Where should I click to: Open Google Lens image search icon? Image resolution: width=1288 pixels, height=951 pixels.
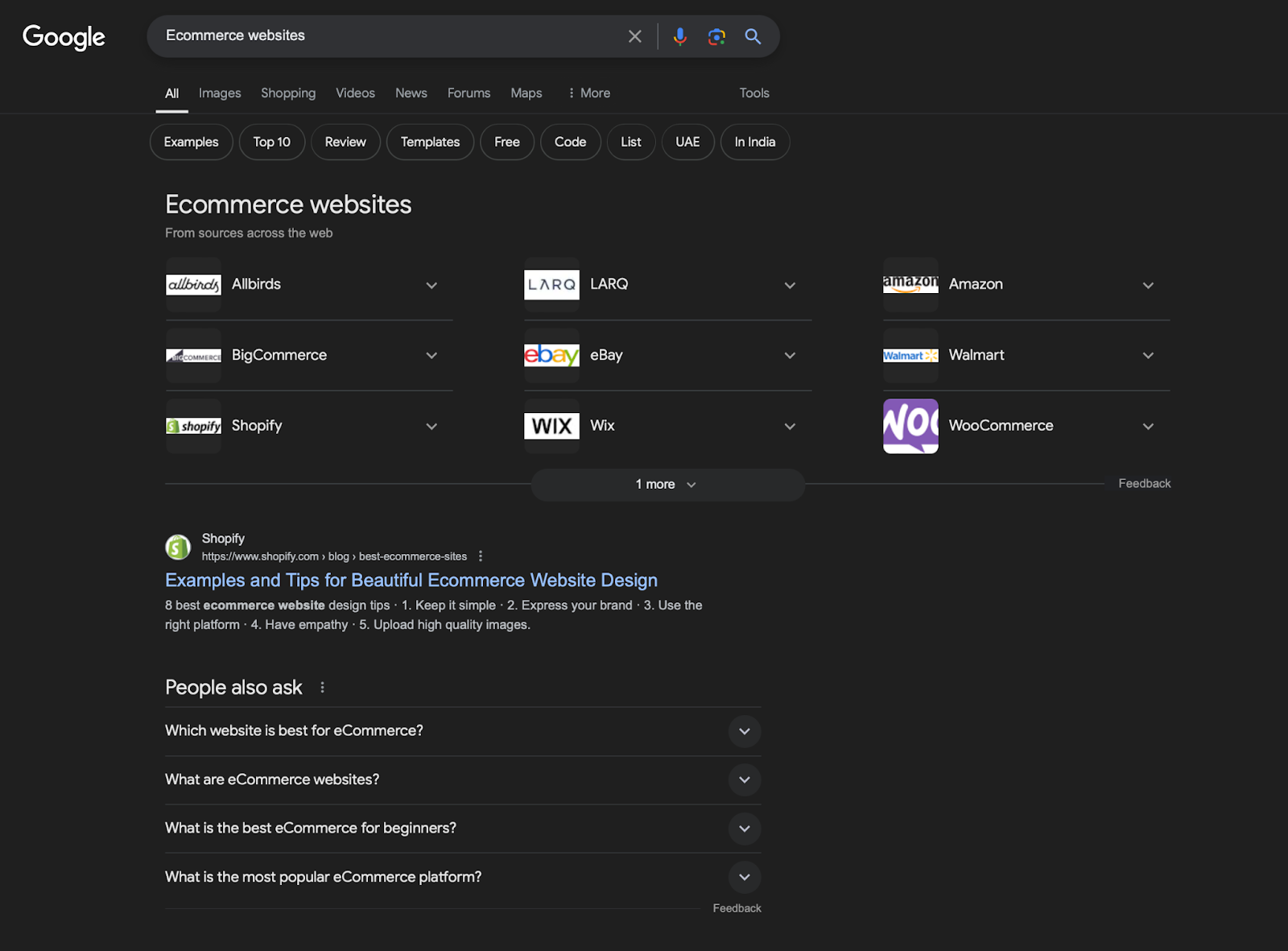pyautogui.click(x=716, y=36)
